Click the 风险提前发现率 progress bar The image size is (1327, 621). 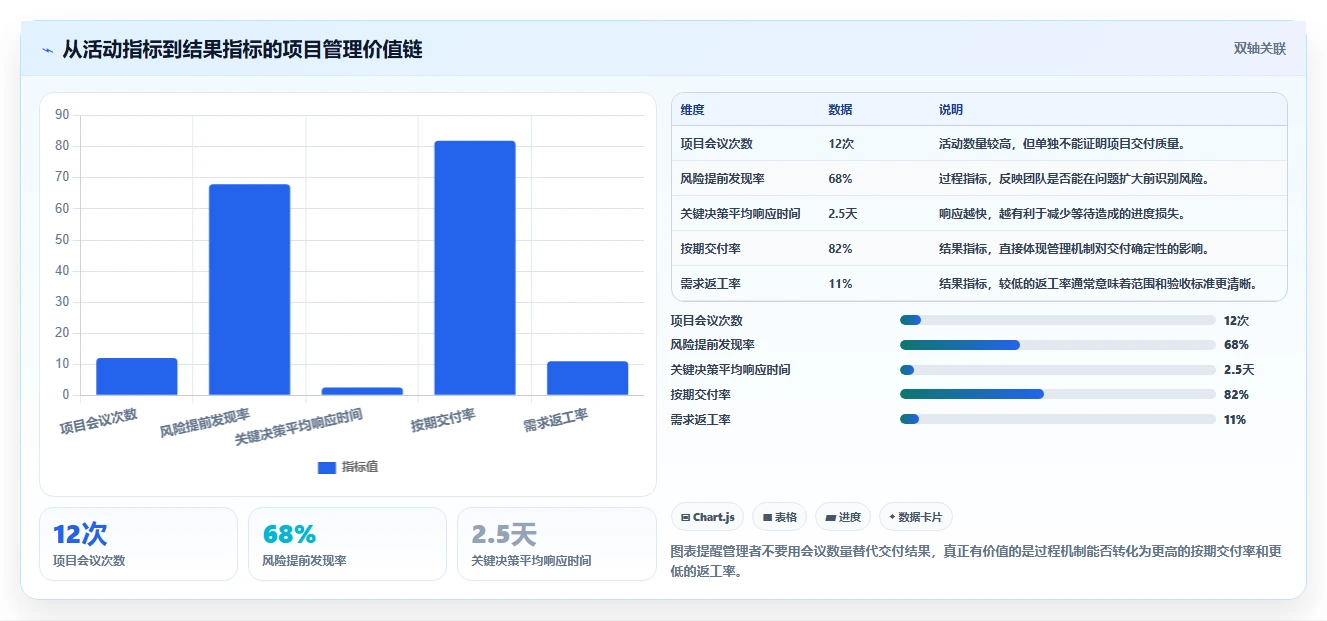(1057, 345)
